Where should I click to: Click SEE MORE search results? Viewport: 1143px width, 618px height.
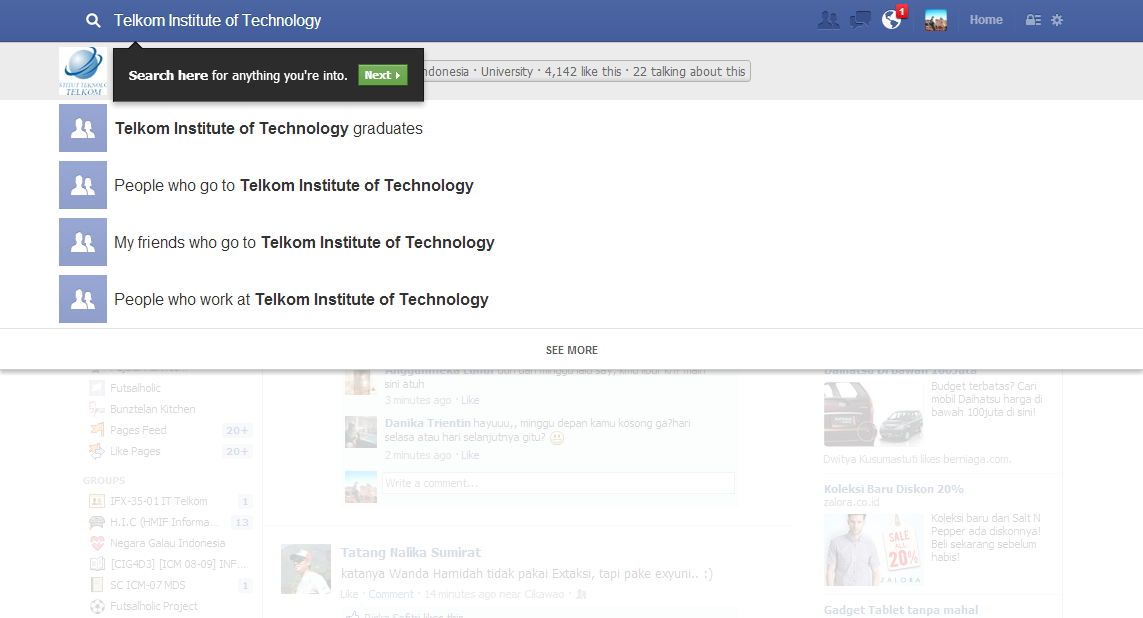click(572, 350)
